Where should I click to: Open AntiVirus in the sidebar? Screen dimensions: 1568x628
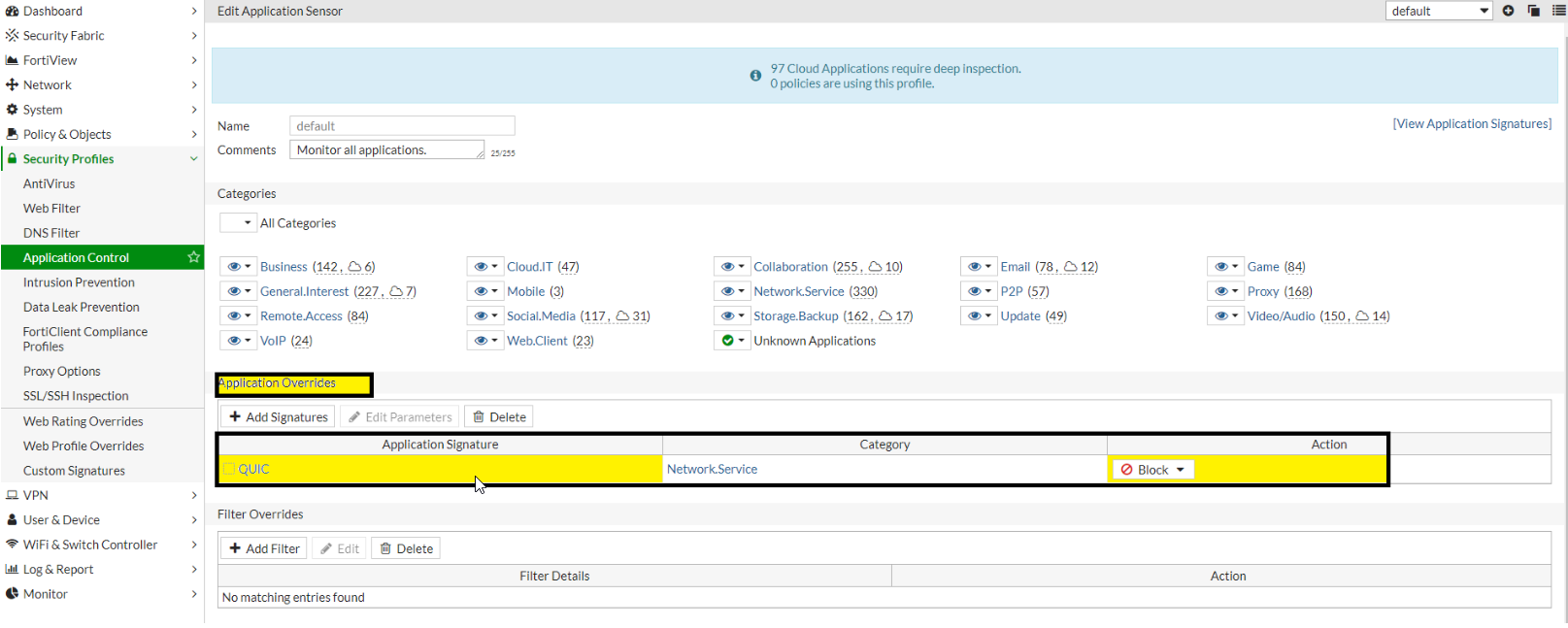coord(50,183)
